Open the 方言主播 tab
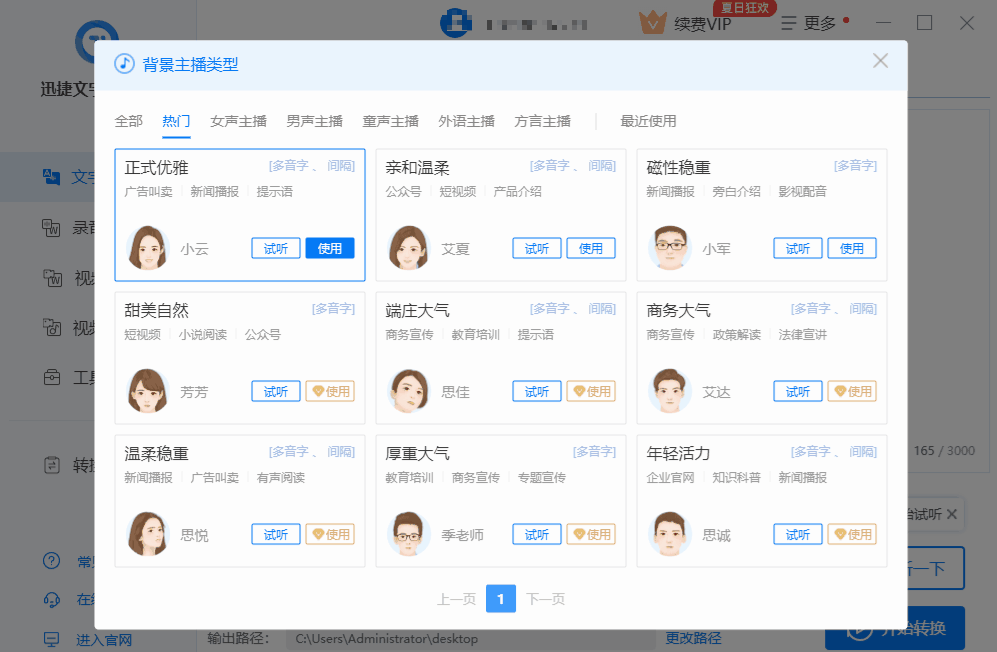 tap(542, 121)
